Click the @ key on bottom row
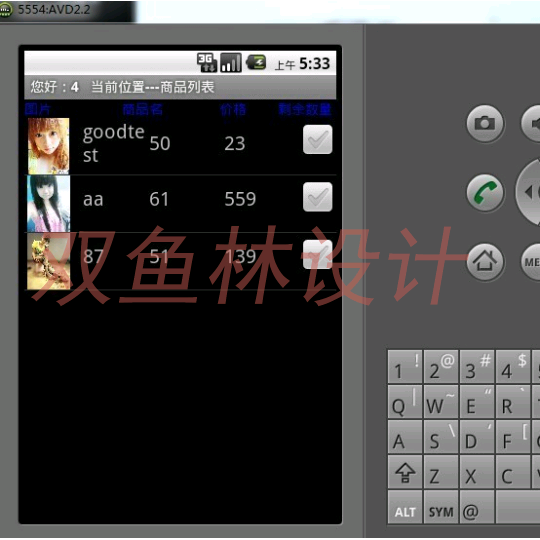540x540 pixels. click(x=477, y=507)
